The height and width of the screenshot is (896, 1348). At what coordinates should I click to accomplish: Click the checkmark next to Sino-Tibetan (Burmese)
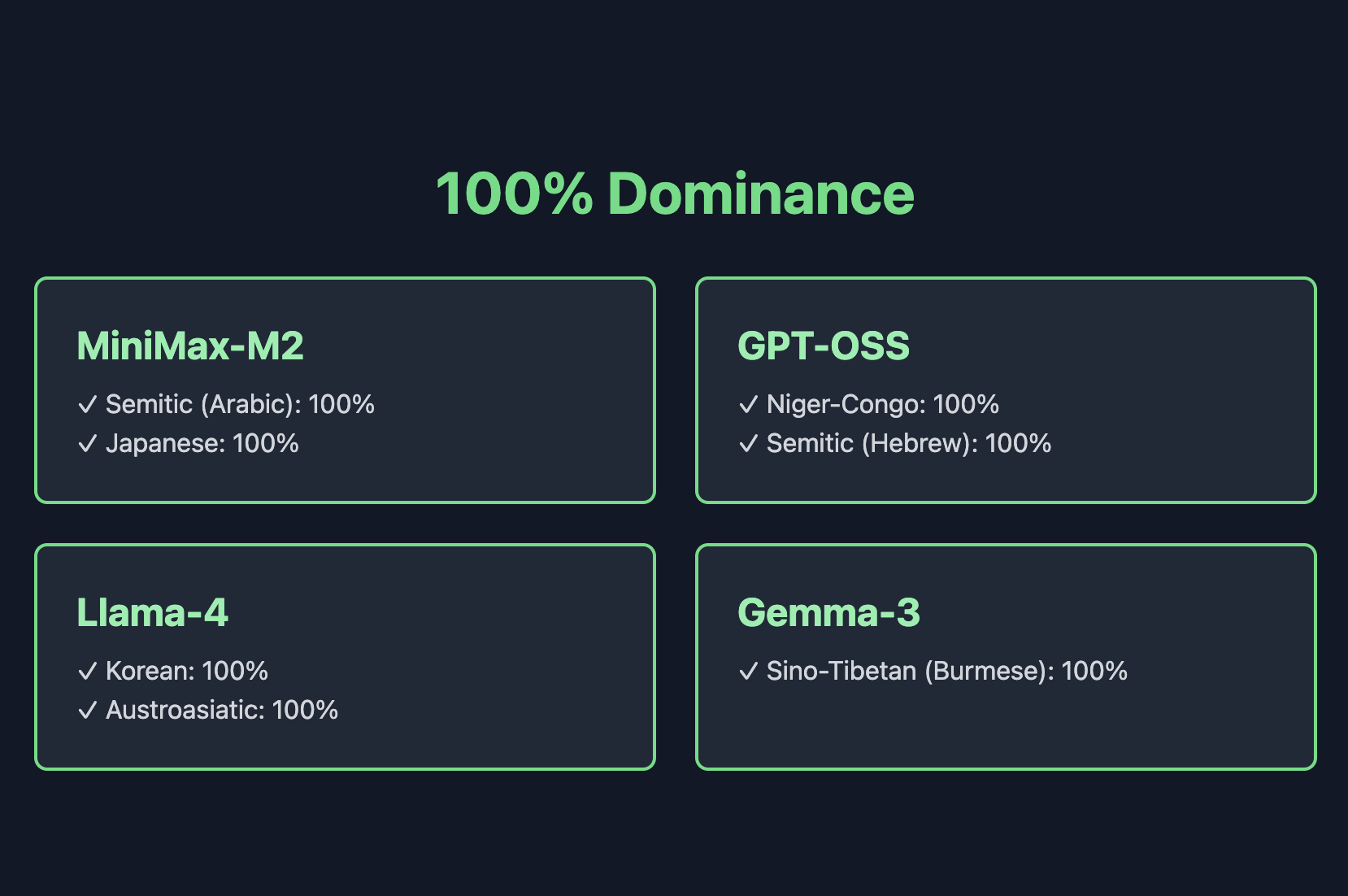coord(748,672)
